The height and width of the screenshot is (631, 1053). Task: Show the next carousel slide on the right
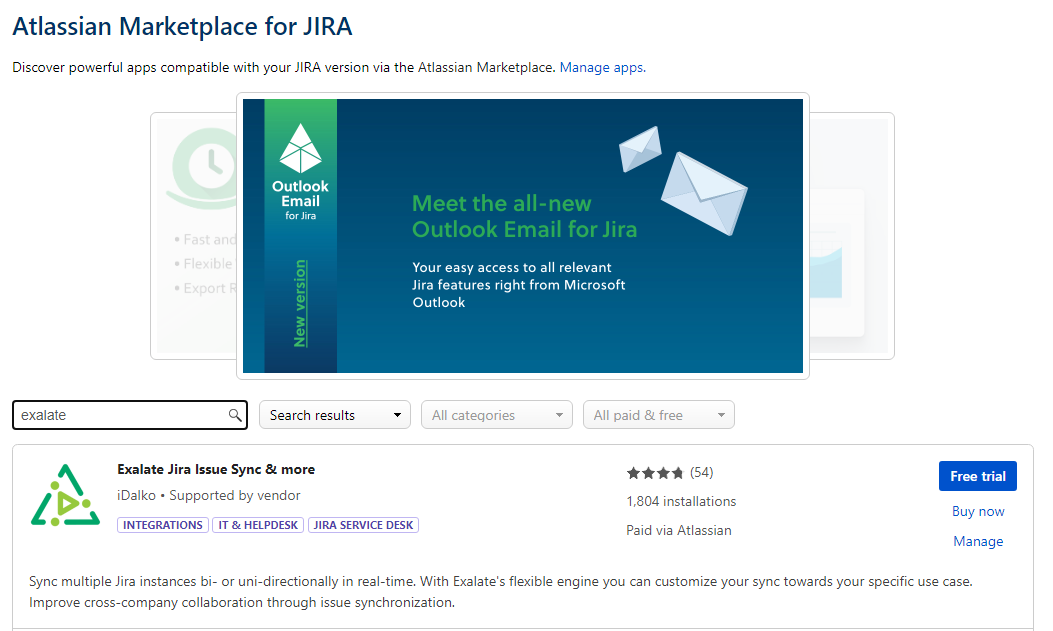point(852,236)
